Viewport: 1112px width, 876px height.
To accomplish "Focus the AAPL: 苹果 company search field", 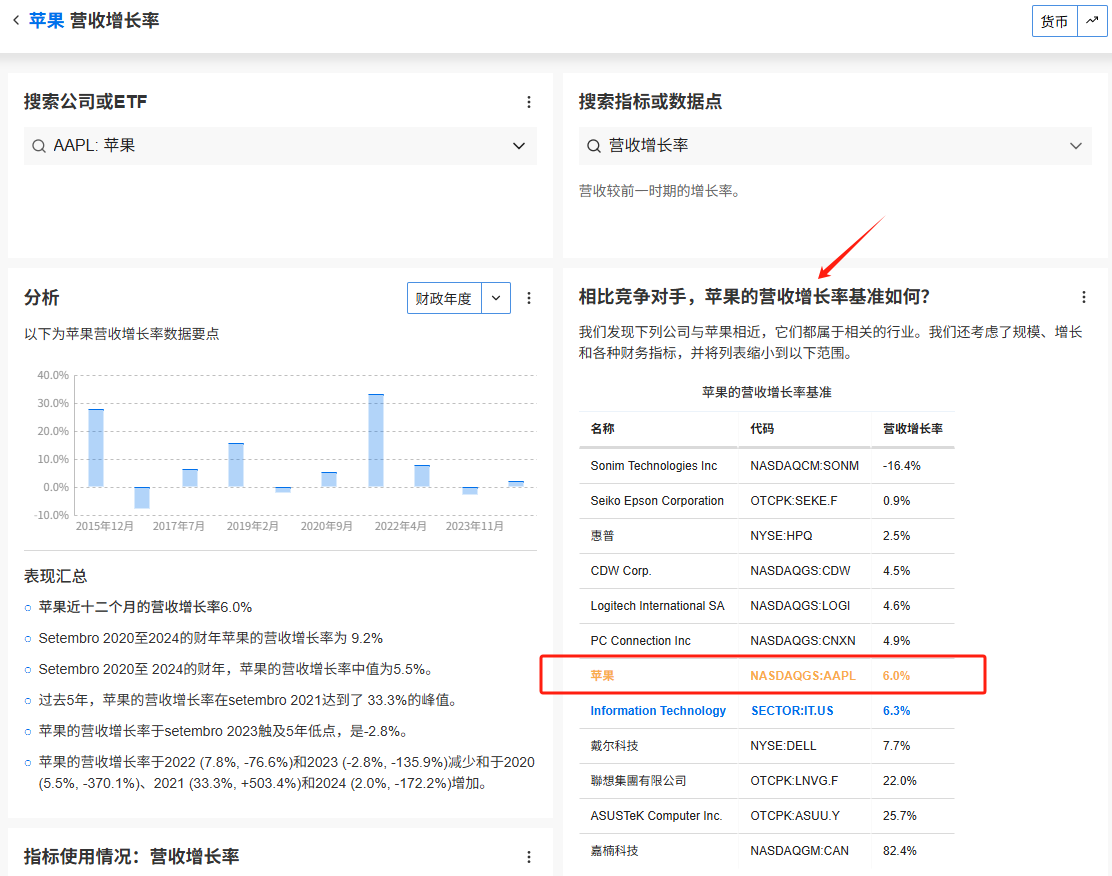I will [x=280, y=146].
